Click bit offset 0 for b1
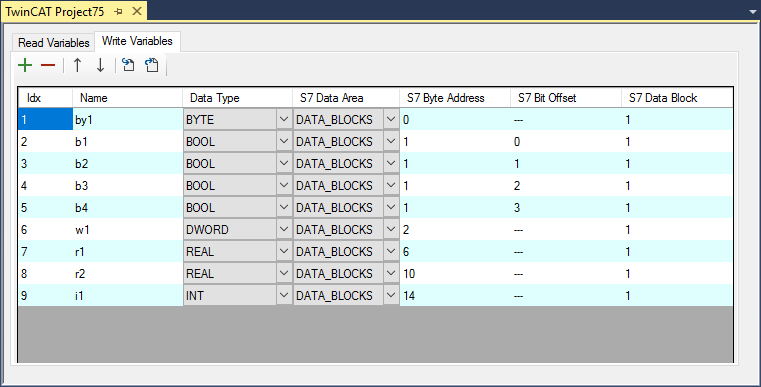761x387 pixels. click(x=566, y=141)
